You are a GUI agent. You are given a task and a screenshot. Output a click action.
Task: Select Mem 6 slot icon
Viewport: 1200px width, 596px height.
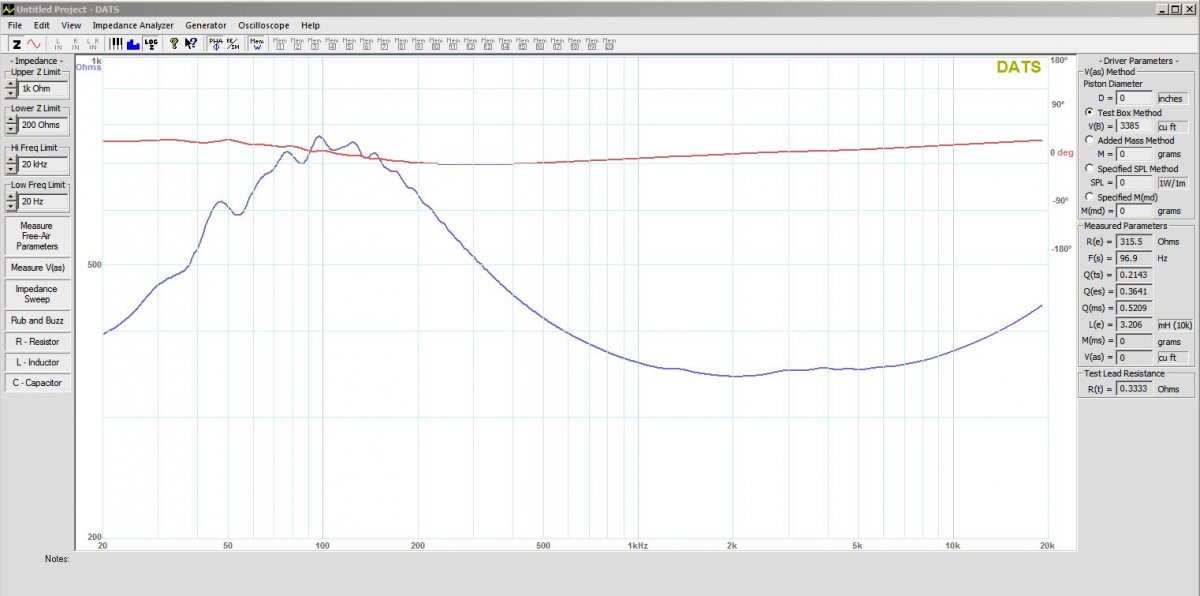click(x=366, y=44)
